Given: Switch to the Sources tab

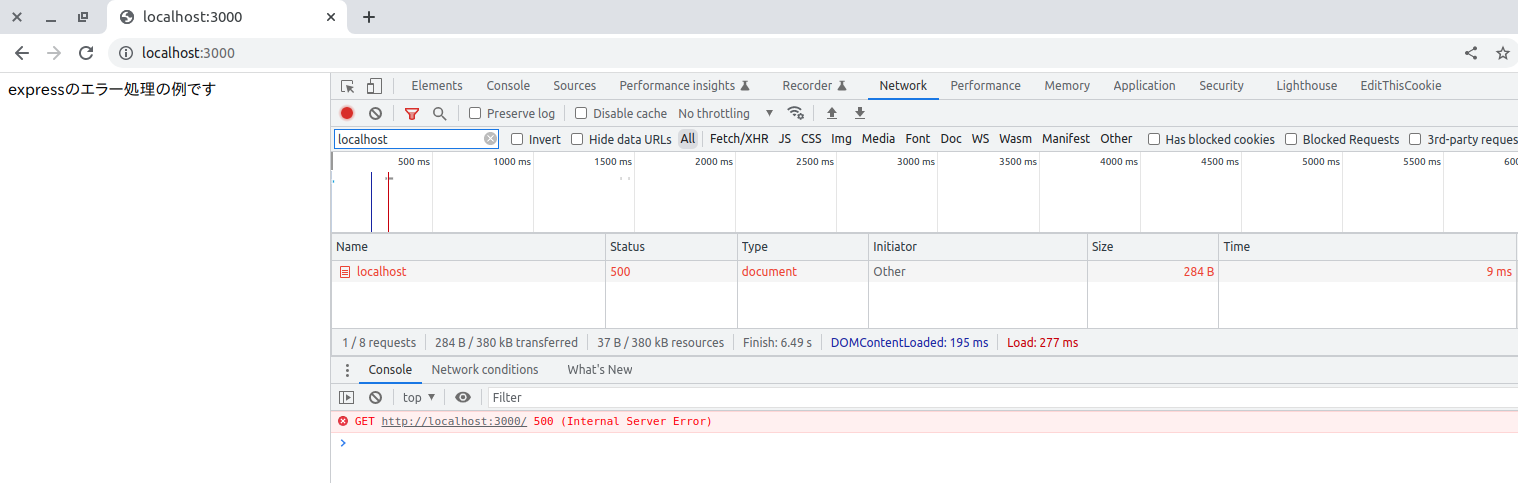Looking at the screenshot, I should (x=575, y=86).
